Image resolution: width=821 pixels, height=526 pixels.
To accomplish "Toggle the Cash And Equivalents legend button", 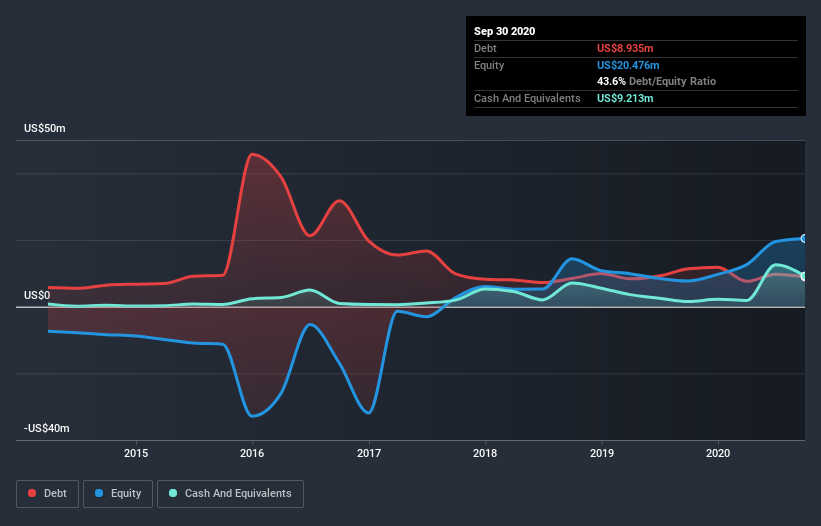I will [230, 494].
